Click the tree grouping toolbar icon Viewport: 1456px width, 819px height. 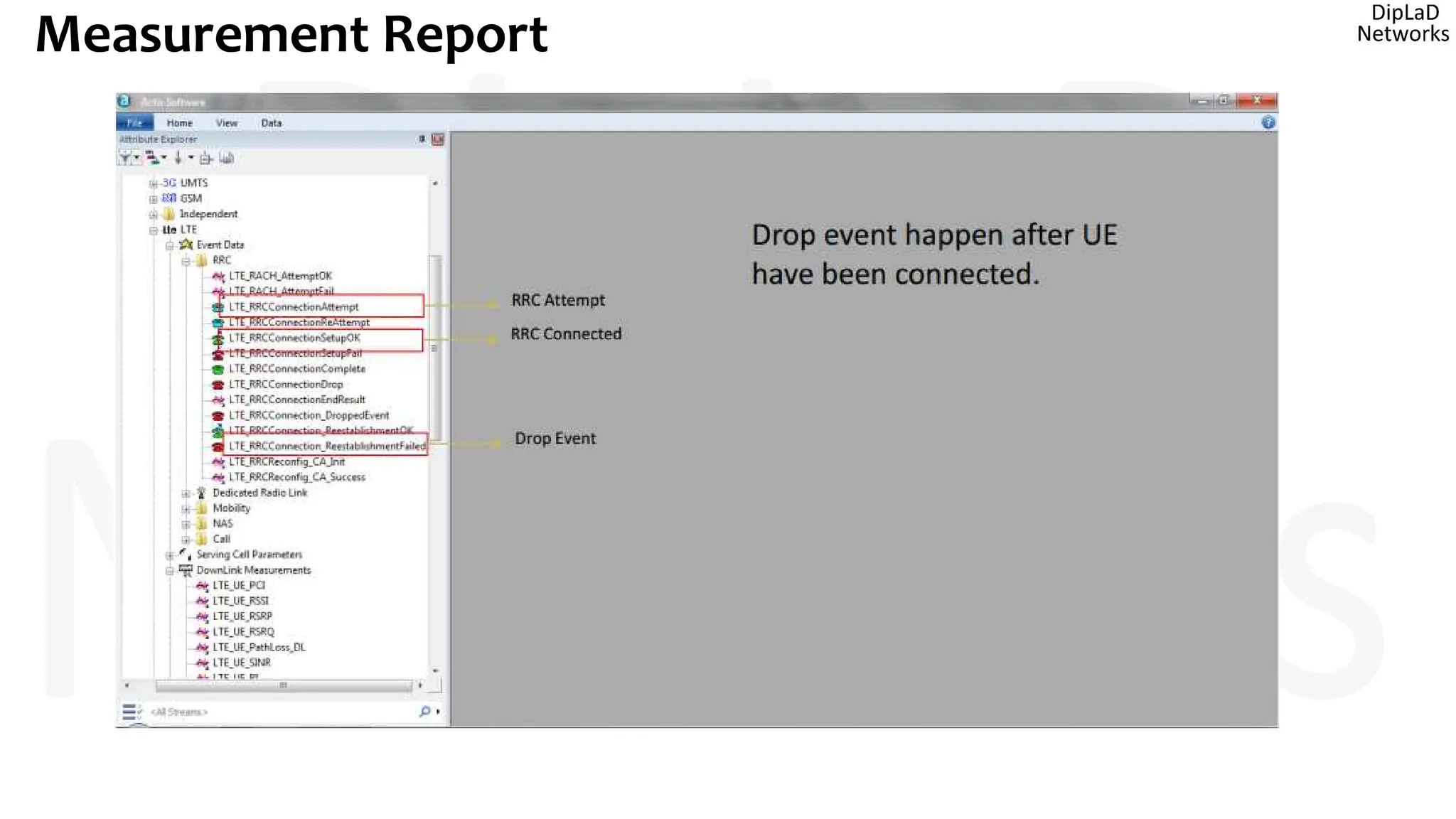[151, 157]
